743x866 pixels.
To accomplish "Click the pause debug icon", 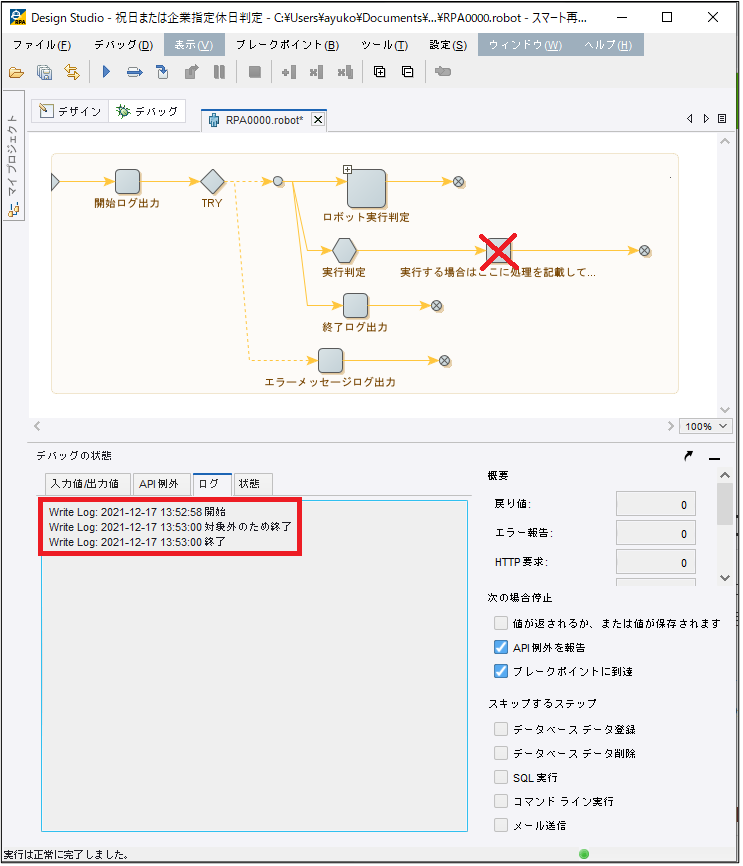I will pyautogui.click(x=219, y=72).
